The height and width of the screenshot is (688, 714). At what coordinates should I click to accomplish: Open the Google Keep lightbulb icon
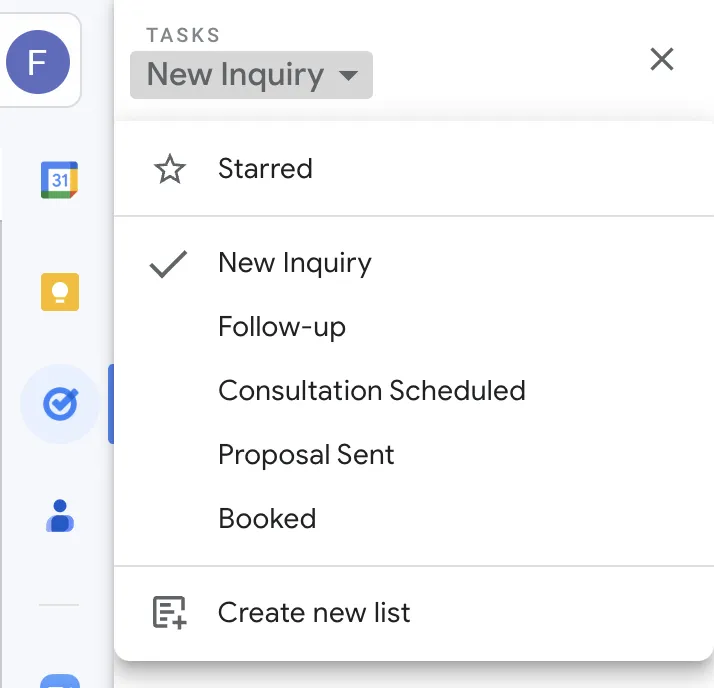click(59, 292)
